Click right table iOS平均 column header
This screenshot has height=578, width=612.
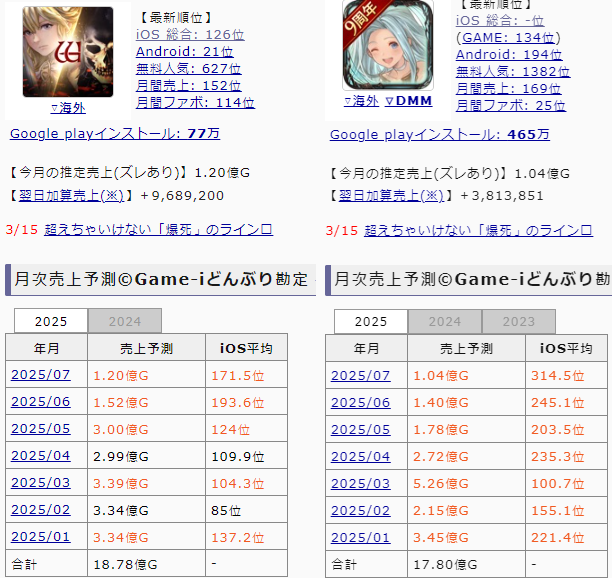pyautogui.click(x=566, y=349)
